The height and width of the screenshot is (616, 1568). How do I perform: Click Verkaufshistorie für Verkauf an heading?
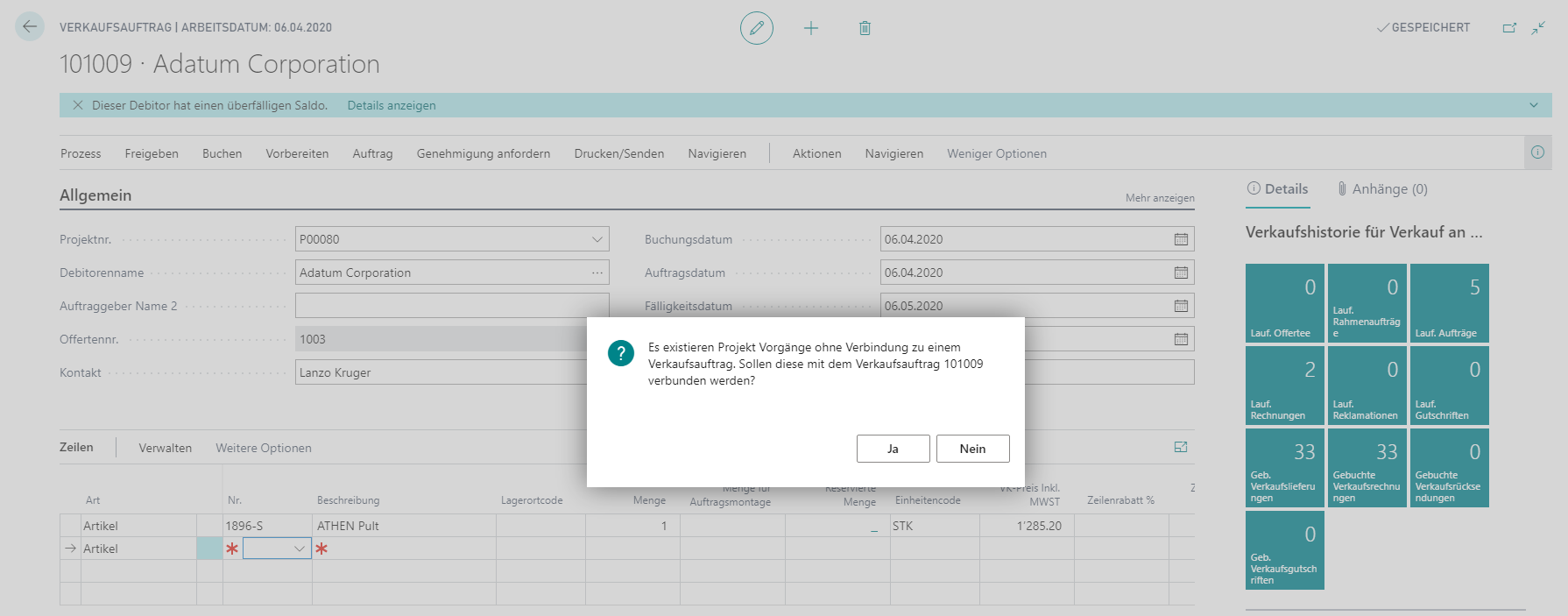[1364, 232]
